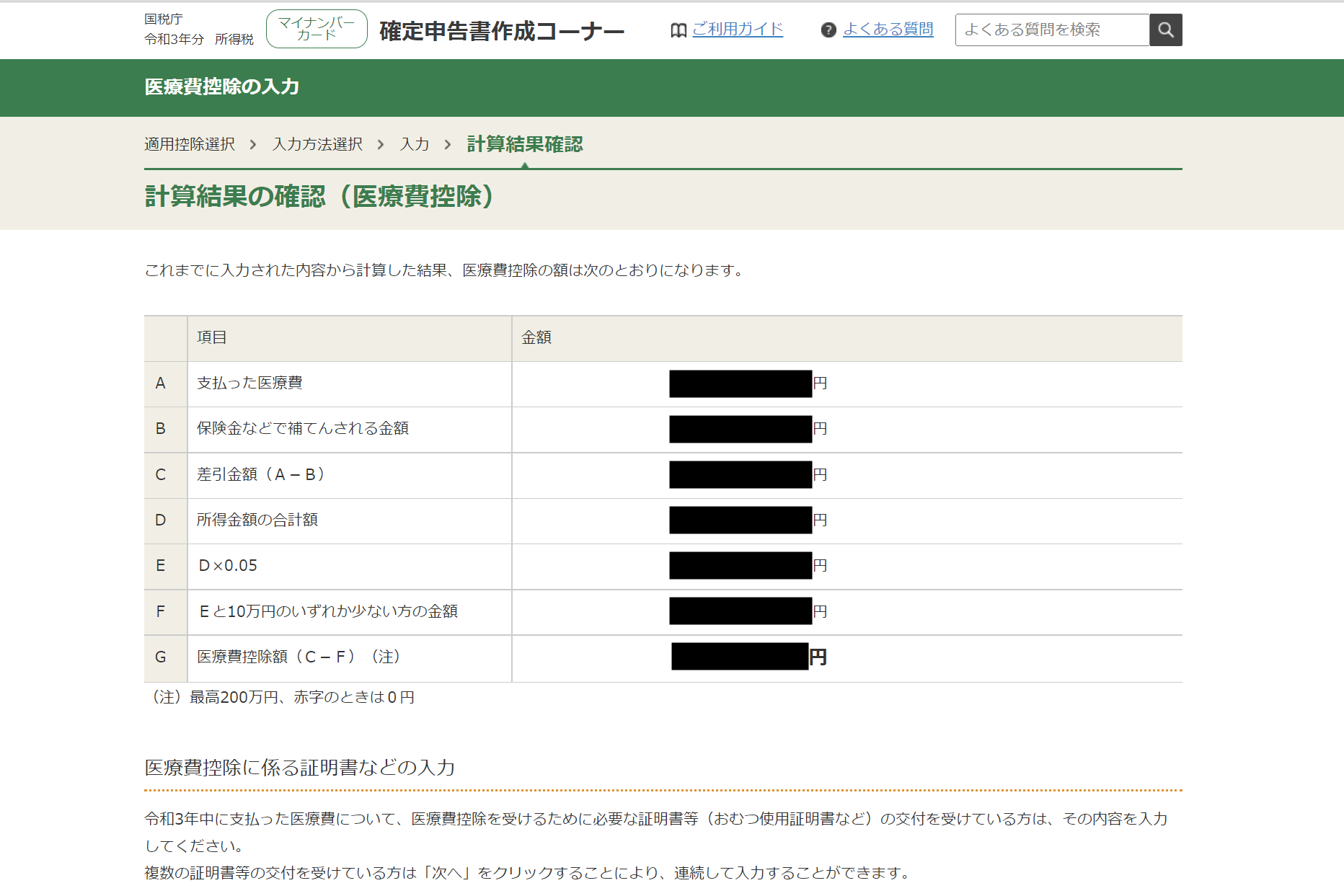Click the chevron after 適用控除選択
The height and width of the screenshot is (896, 1344).
(x=253, y=145)
